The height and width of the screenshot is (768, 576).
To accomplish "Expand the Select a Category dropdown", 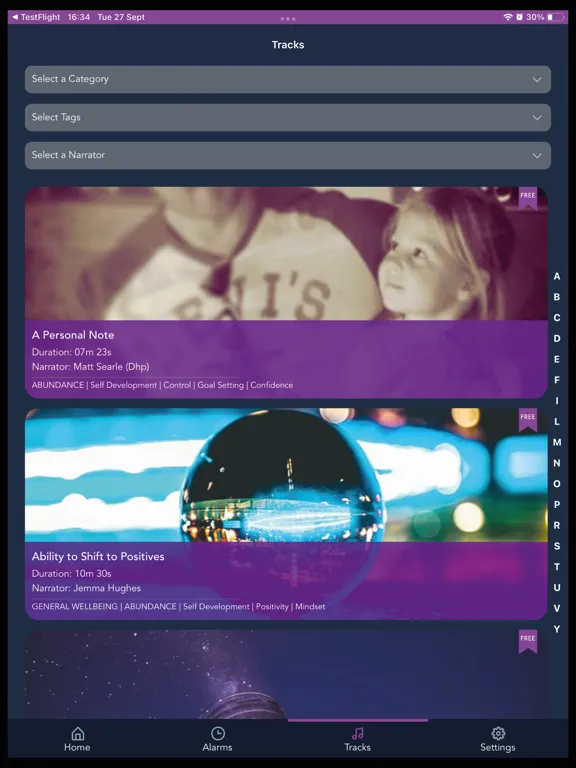I will [x=288, y=79].
